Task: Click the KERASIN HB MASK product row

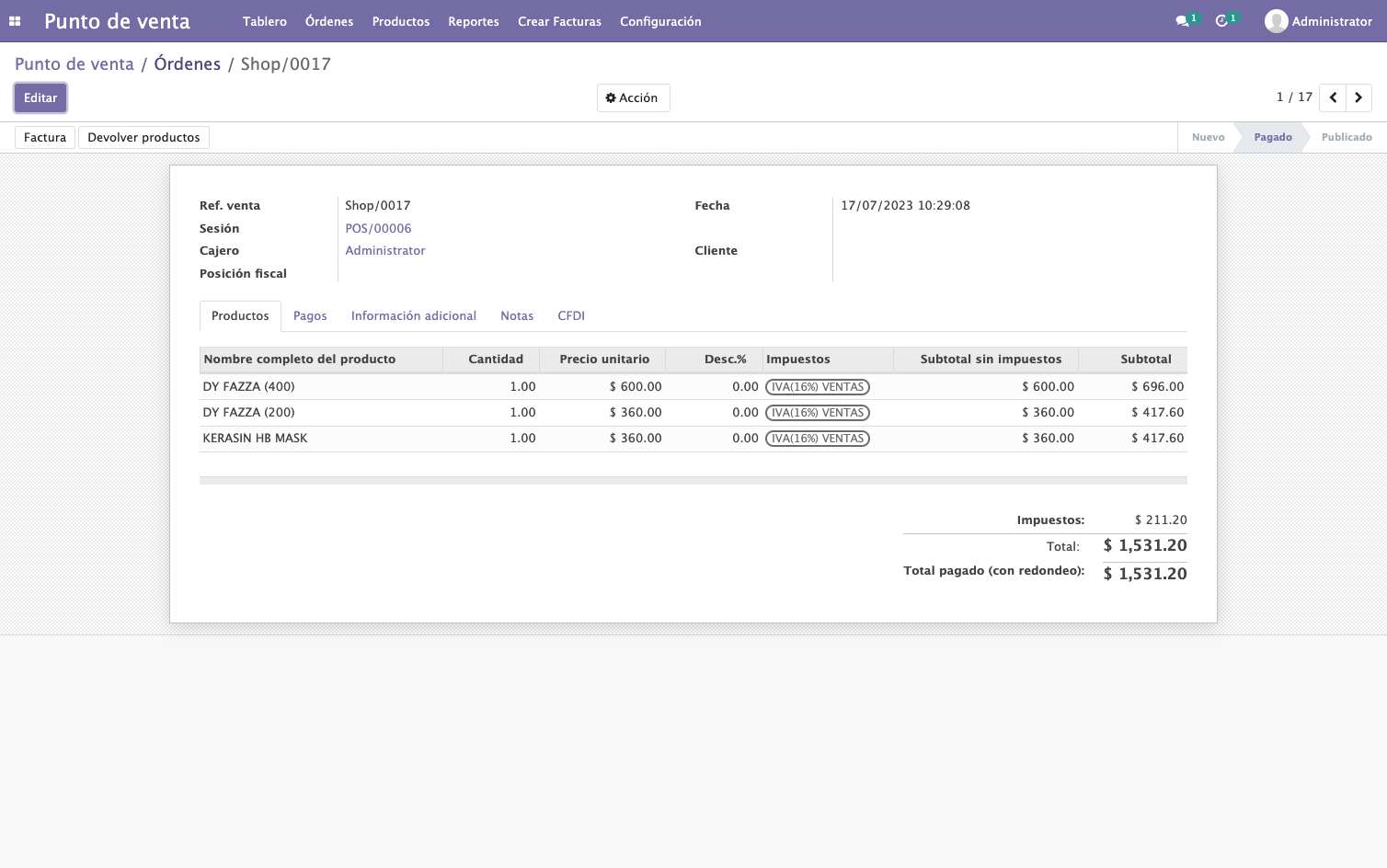Action: pos(693,439)
